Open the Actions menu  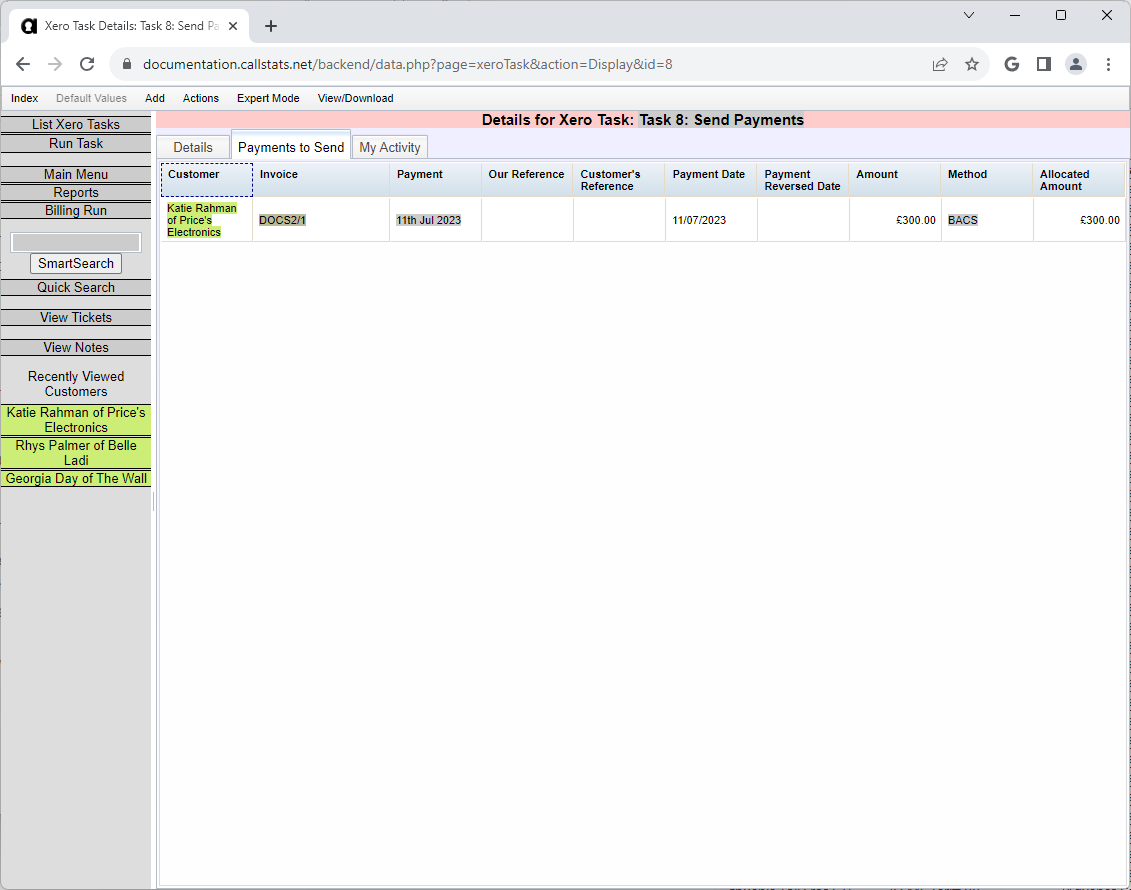[x=200, y=98]
